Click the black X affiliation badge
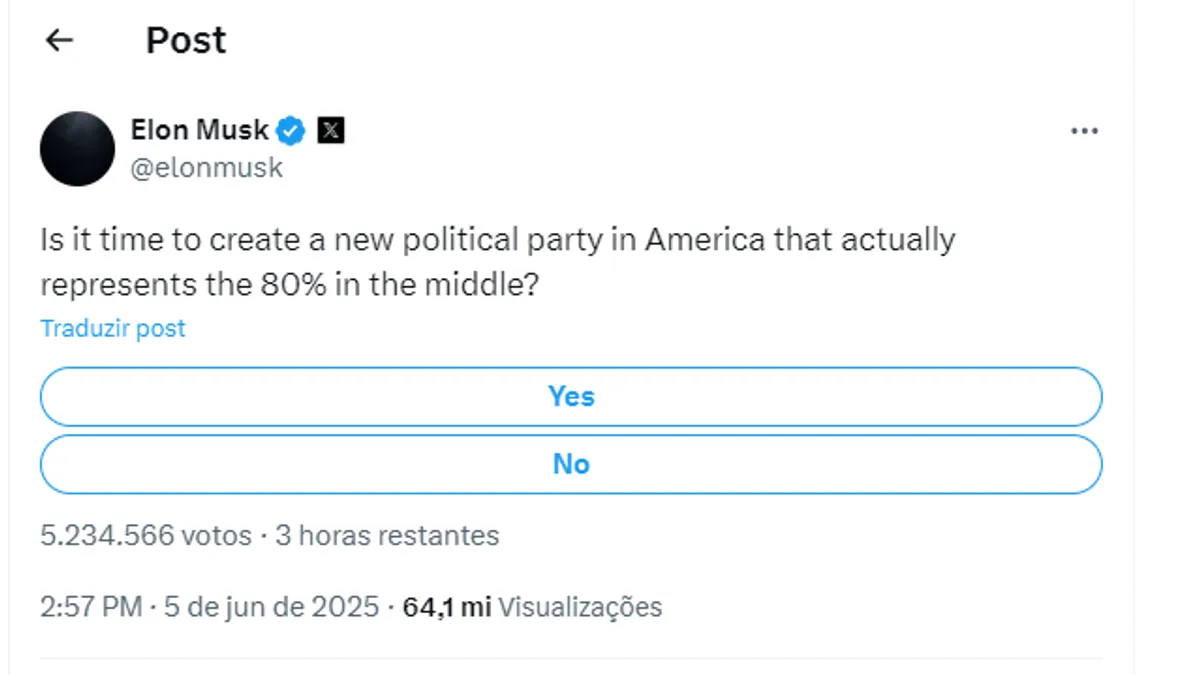 [x=331, y=130]
